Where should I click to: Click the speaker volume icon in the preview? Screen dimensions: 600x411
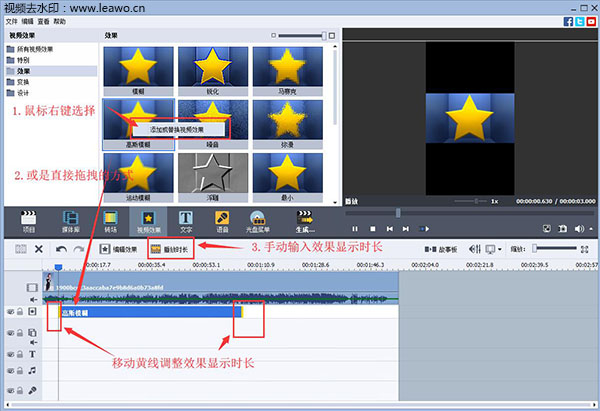[x=579, y=228]
